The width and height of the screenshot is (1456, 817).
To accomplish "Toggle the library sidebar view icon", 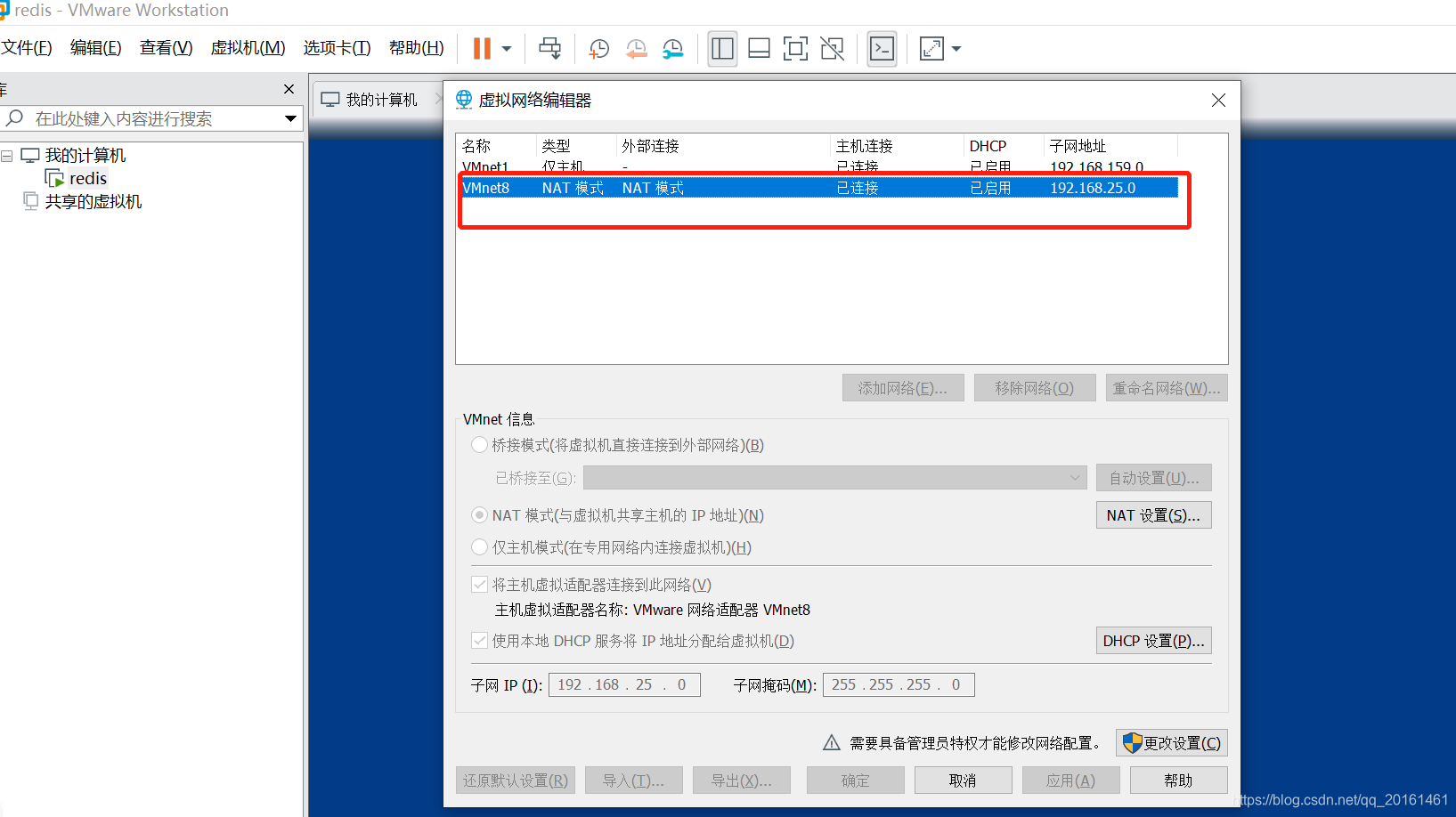I will [x=722, y=49].
